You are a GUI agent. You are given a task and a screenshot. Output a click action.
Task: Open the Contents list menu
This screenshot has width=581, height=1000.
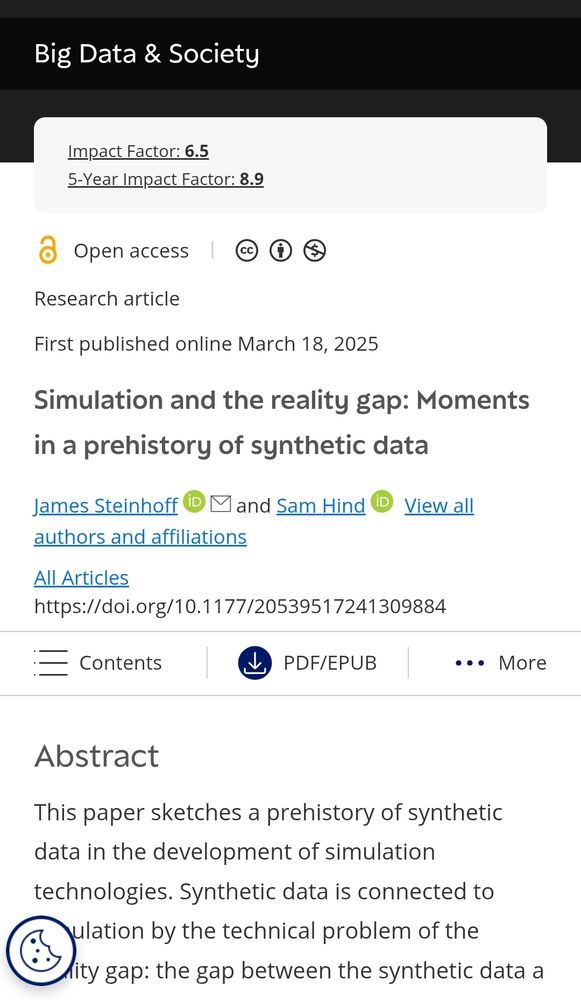98,663
